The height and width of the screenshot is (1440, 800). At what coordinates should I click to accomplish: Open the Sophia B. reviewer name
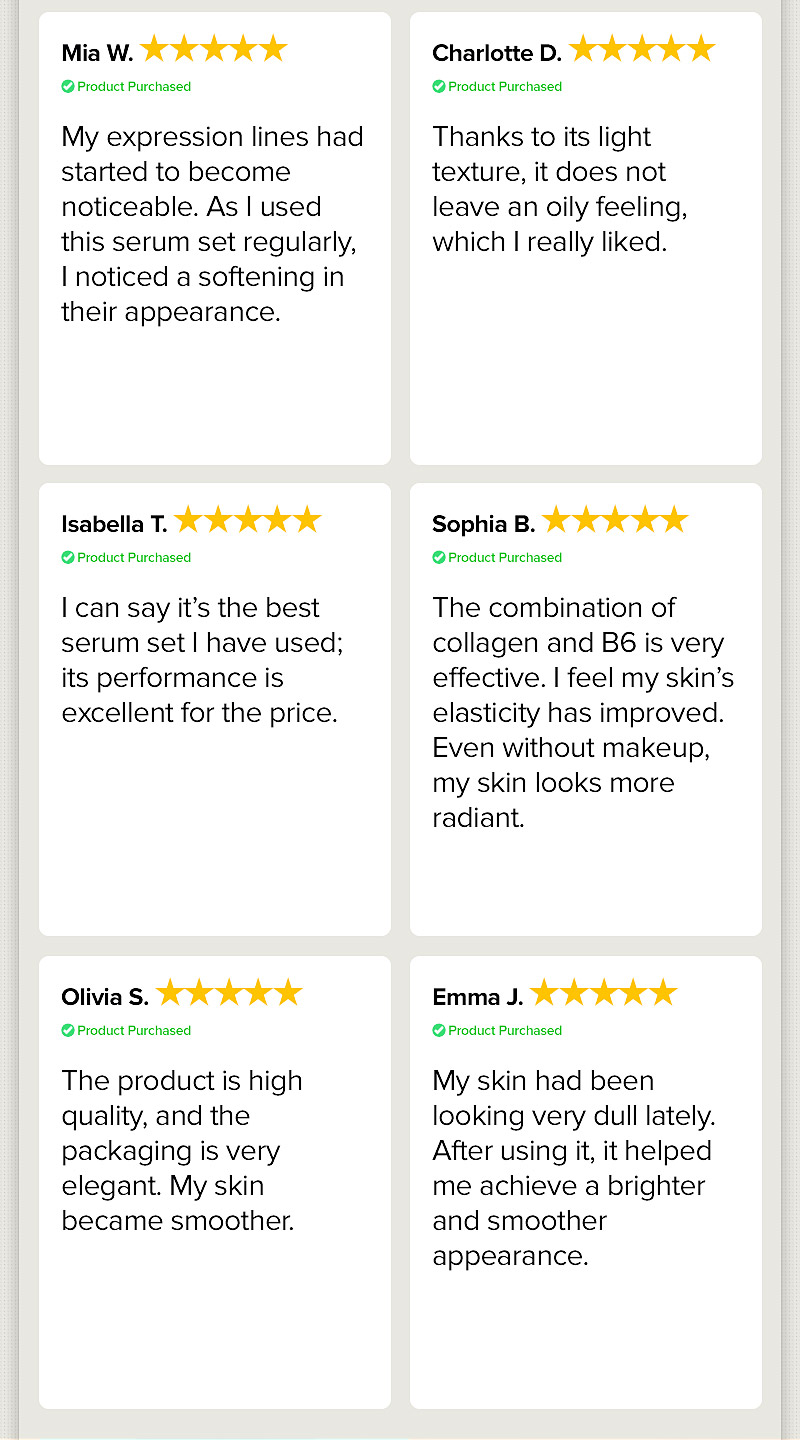tap(484, 525)
